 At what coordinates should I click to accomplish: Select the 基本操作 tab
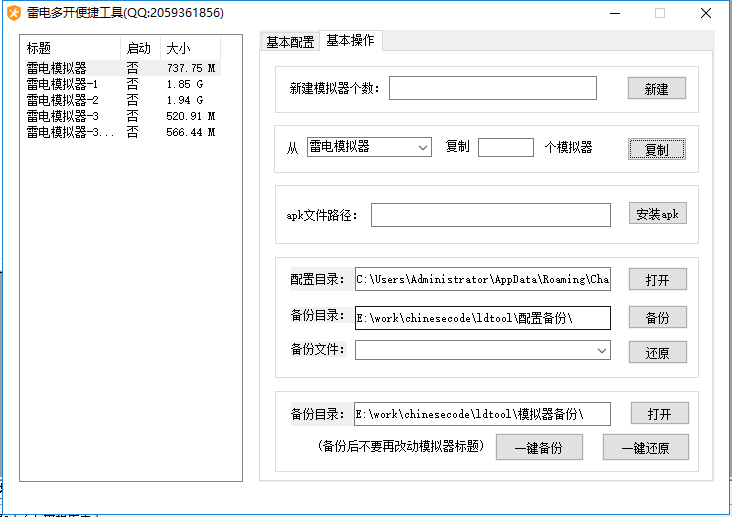pos(350,41)
